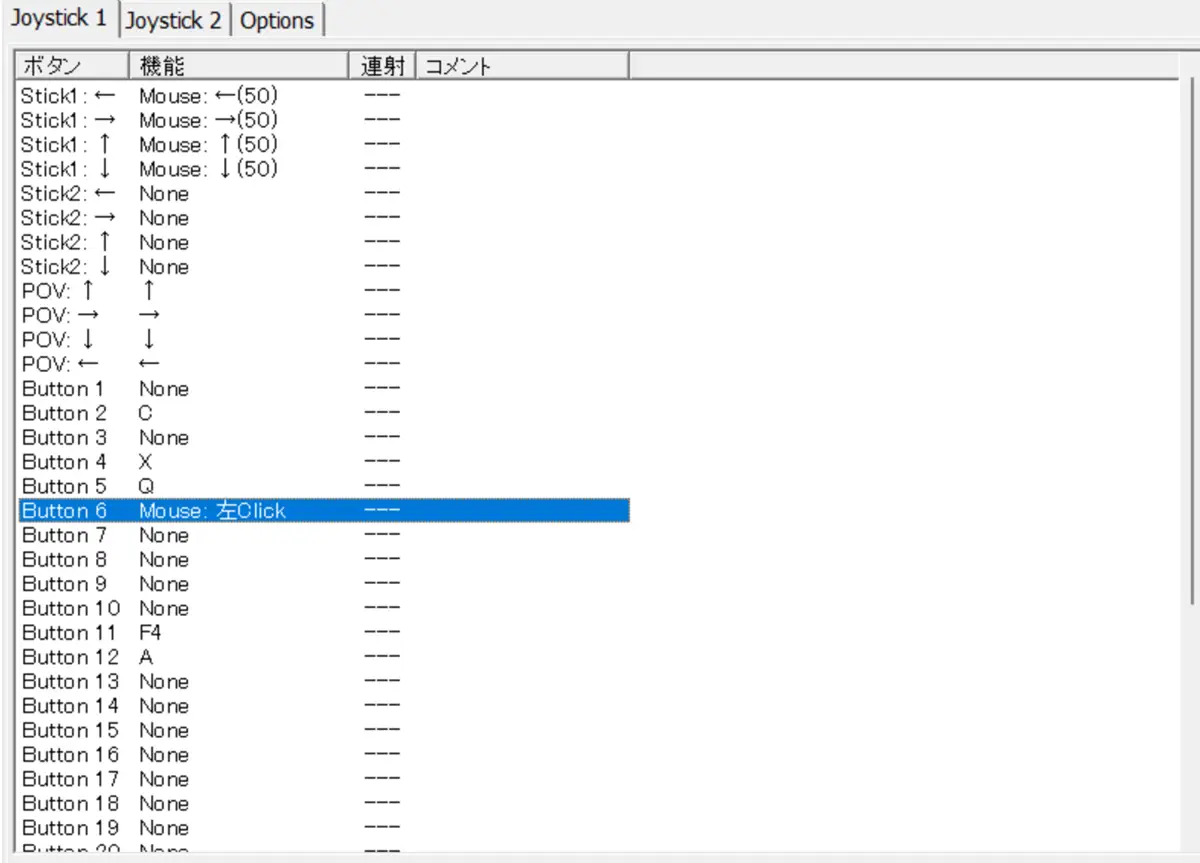This screenshot has width=1200, height=863.
Task: Click the ボタン column header
Action: tap(71, 66)
